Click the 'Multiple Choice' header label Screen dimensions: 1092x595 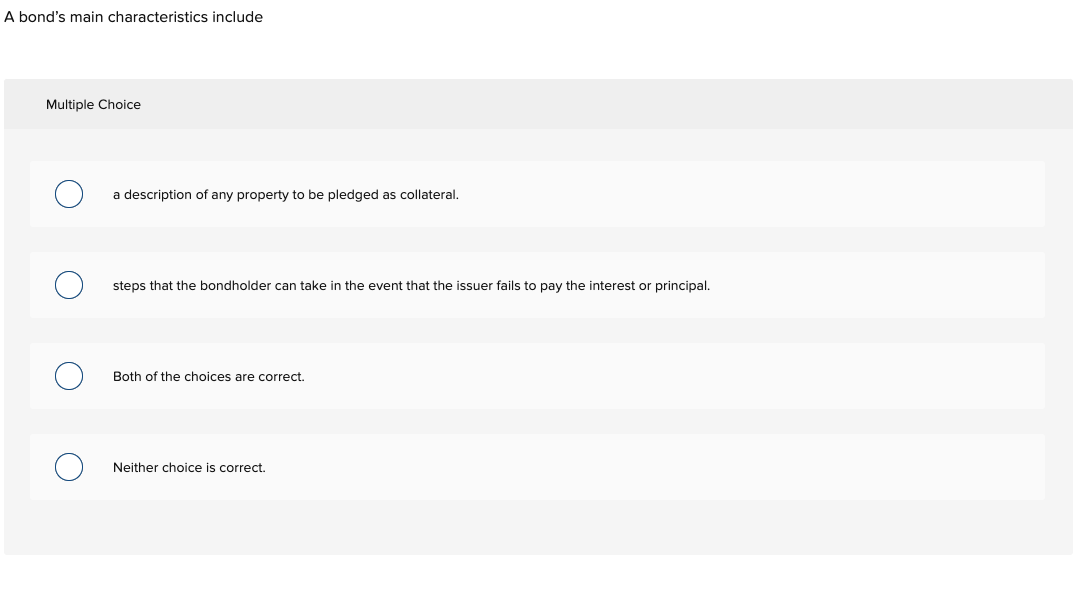(x=93, y=104)
